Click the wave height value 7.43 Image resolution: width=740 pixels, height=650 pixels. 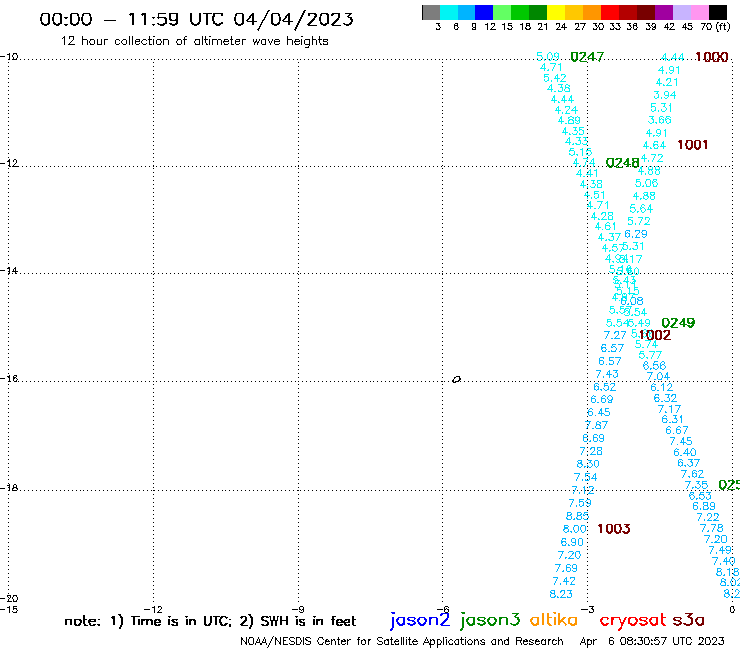point(607,374)
